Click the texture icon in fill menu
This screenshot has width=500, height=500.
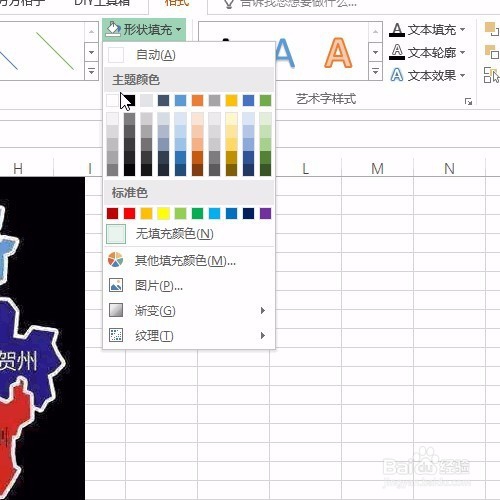click(116, 335)
